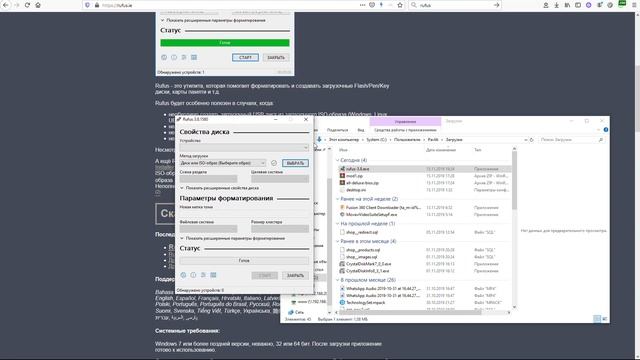The width and height of the screenshot is (640, 360).
Task: Click the checksum checkmark icon in Rufus
Action: click(x=274, y=163)
